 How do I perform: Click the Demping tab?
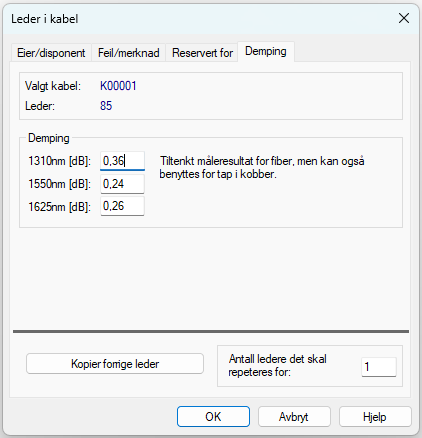pos(266,51)
